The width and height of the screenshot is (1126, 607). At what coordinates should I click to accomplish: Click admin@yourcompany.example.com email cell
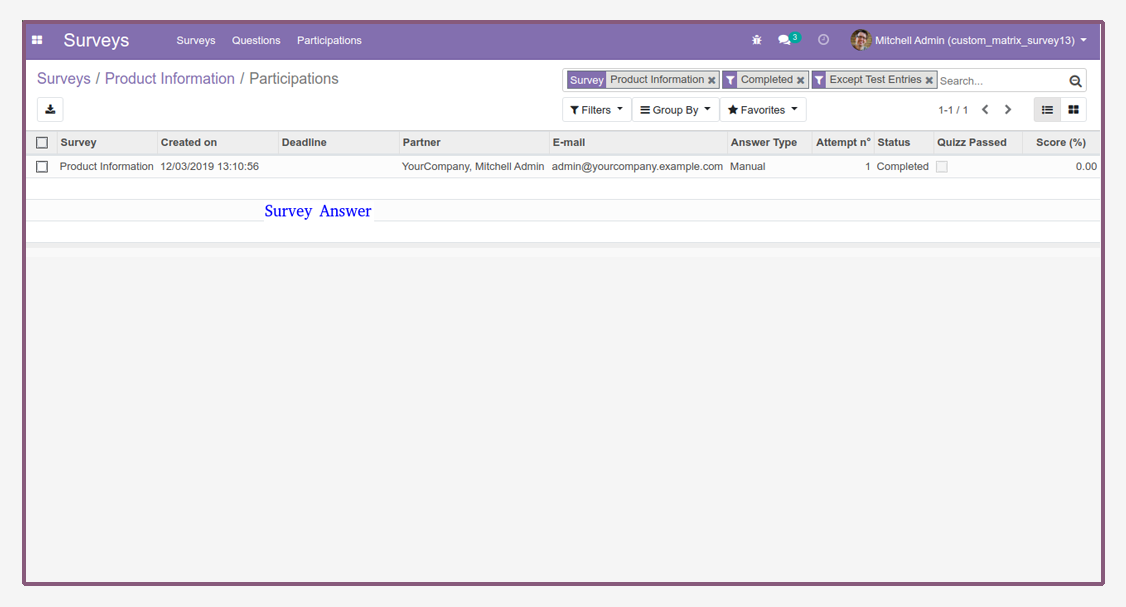[x=637, y=167]
